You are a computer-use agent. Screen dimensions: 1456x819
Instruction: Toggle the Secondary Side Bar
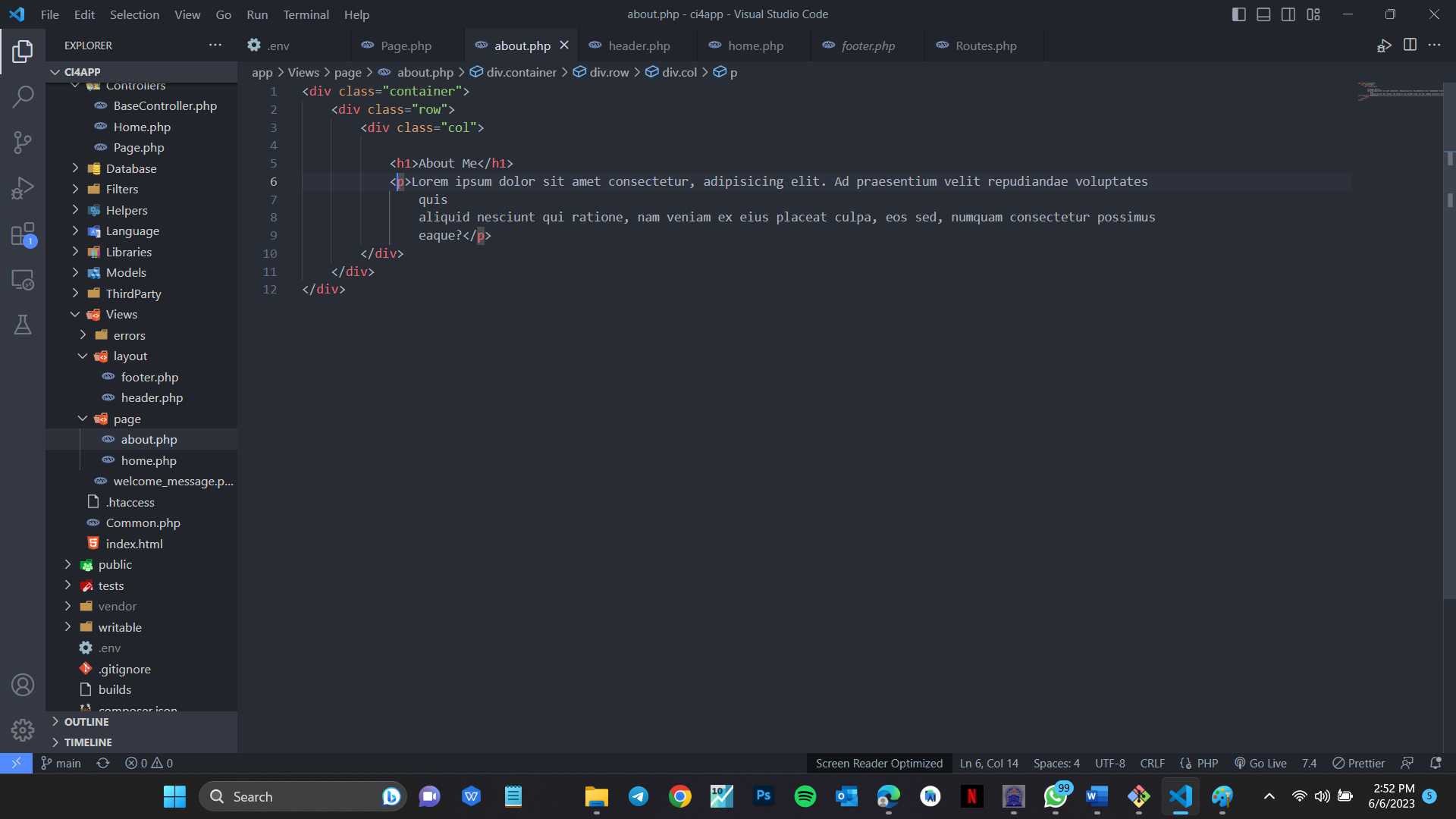(1288, 14)
